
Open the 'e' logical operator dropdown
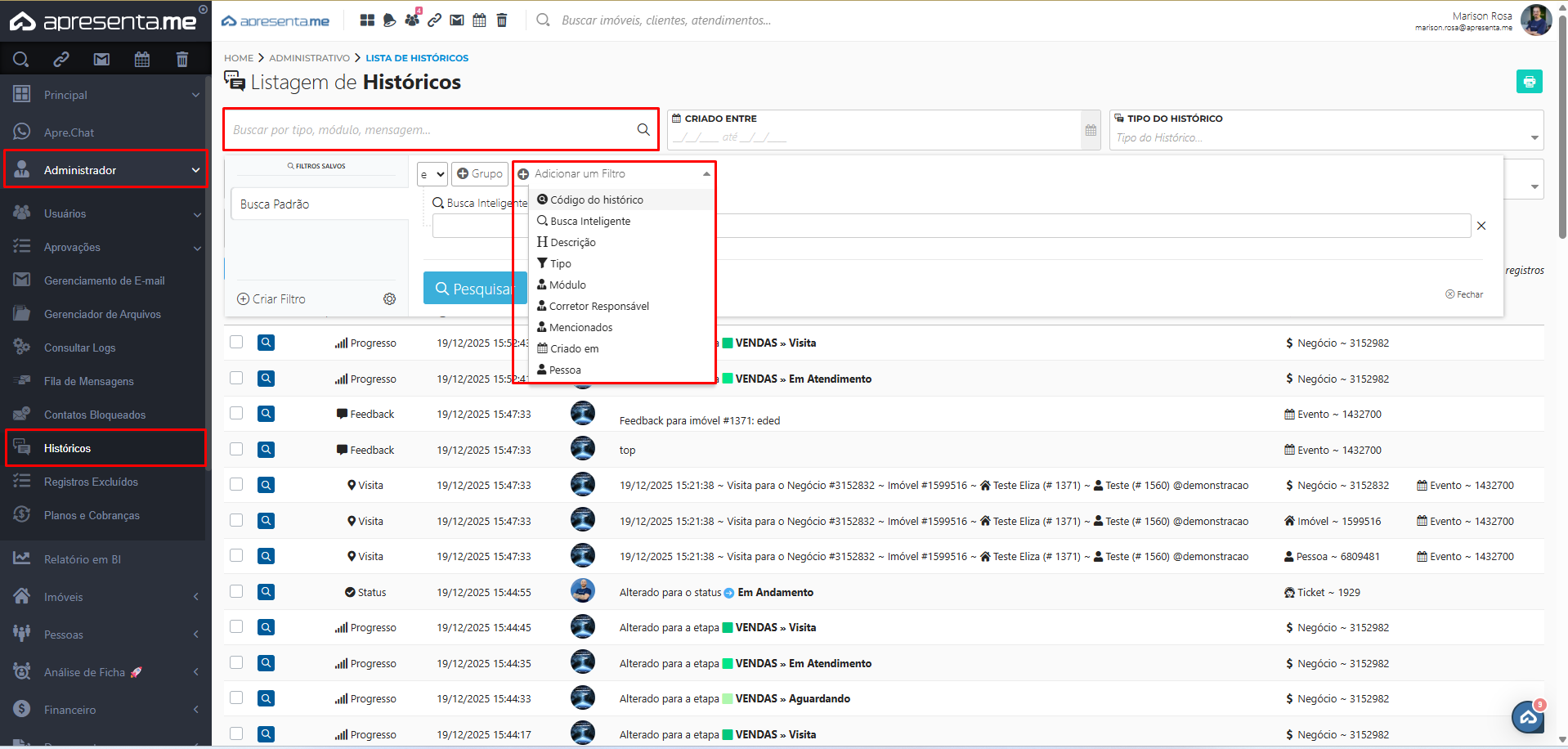coord(432,174)
